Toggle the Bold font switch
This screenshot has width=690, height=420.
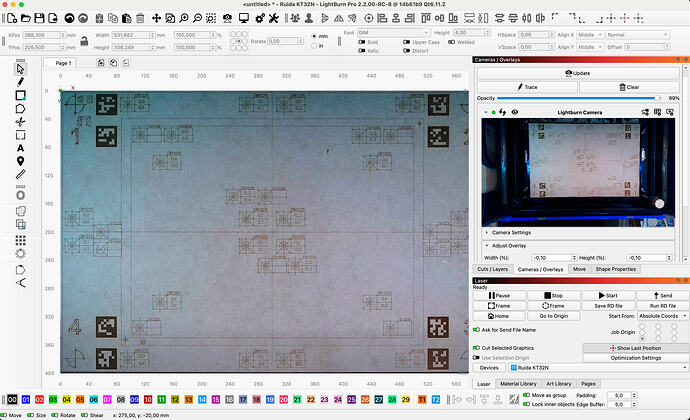click(x=362, y=42)
